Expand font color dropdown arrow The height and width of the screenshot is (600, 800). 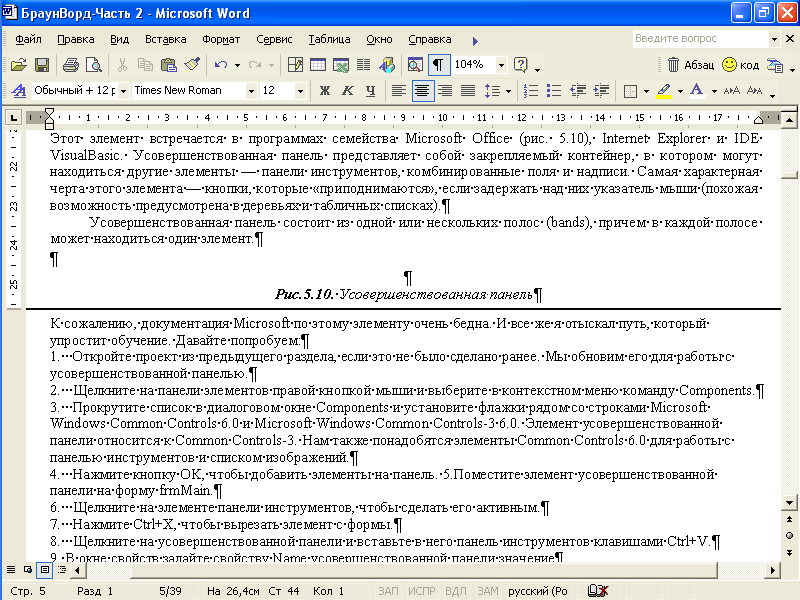(x=714, y=91)
